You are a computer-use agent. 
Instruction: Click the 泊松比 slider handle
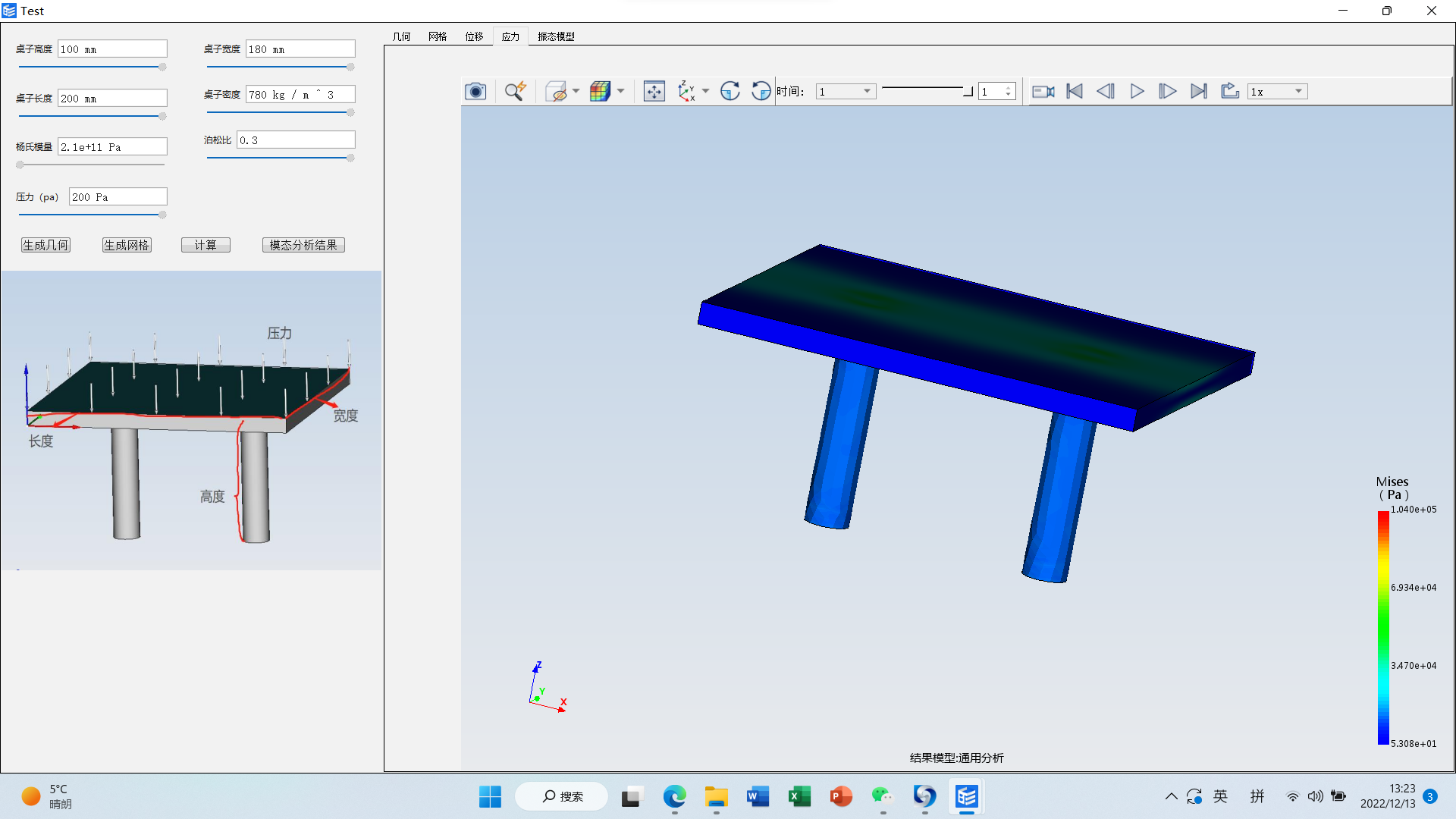(350, 158)
